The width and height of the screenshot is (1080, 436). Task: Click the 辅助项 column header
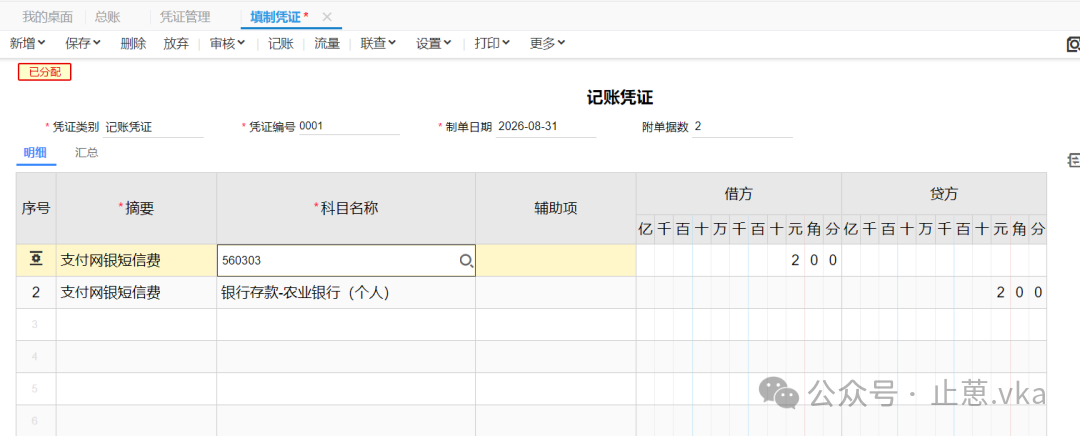pos(556,207)
